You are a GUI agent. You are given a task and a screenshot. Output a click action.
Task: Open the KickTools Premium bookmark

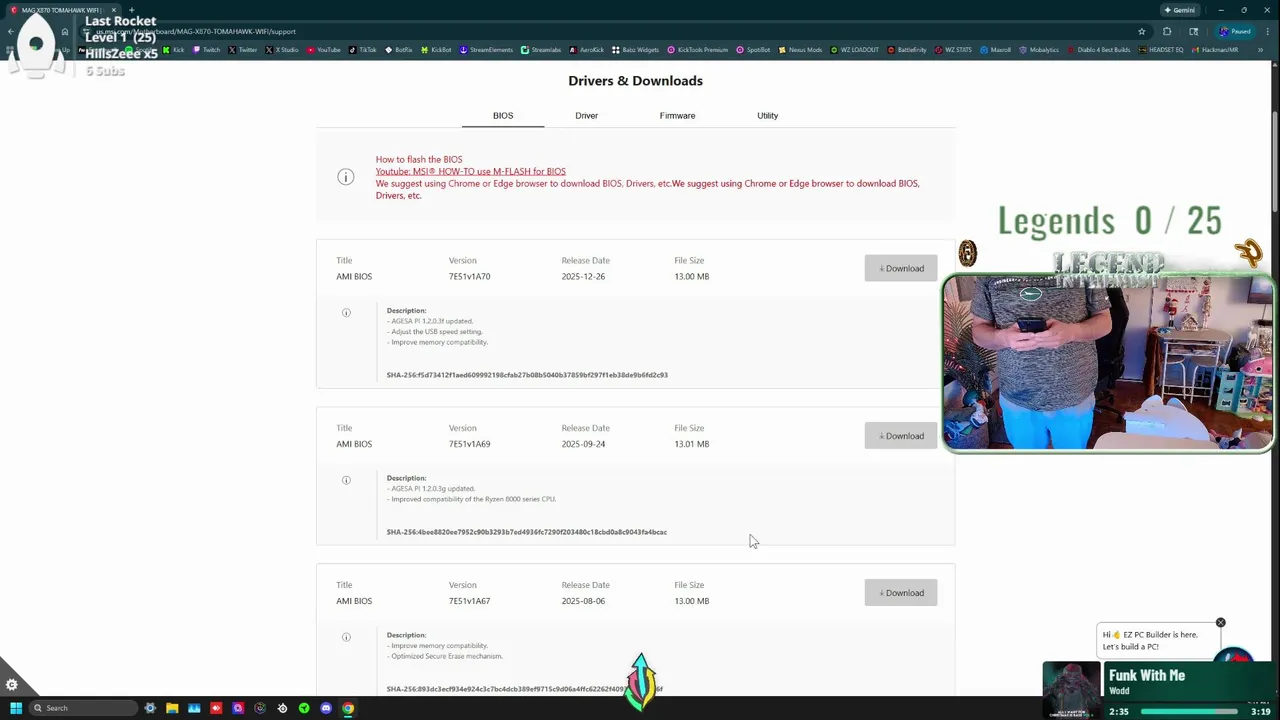pyautogui.click(x=697, y=49)
